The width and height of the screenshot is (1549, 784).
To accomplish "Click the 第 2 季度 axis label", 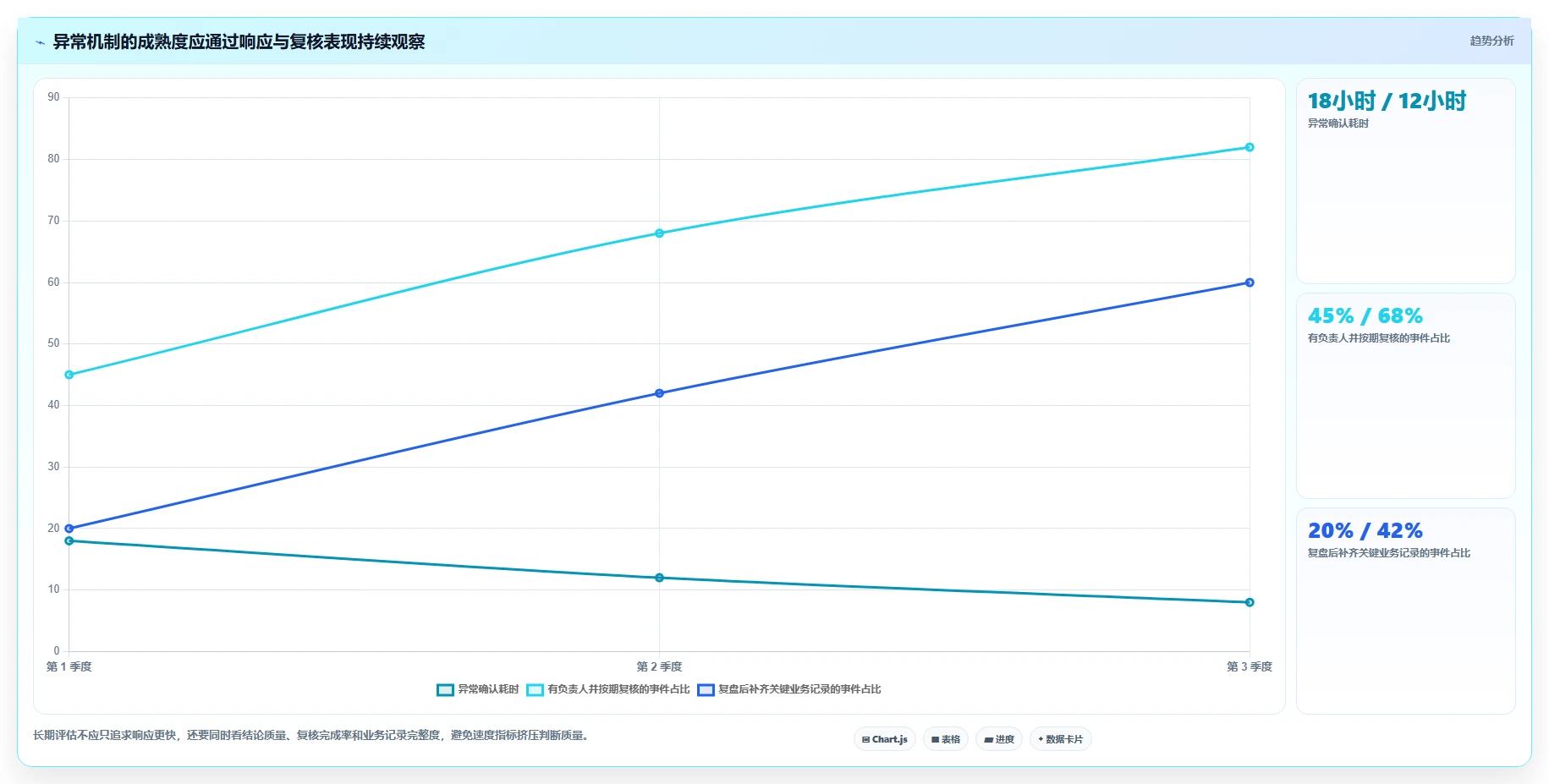I will coord(659,666).
